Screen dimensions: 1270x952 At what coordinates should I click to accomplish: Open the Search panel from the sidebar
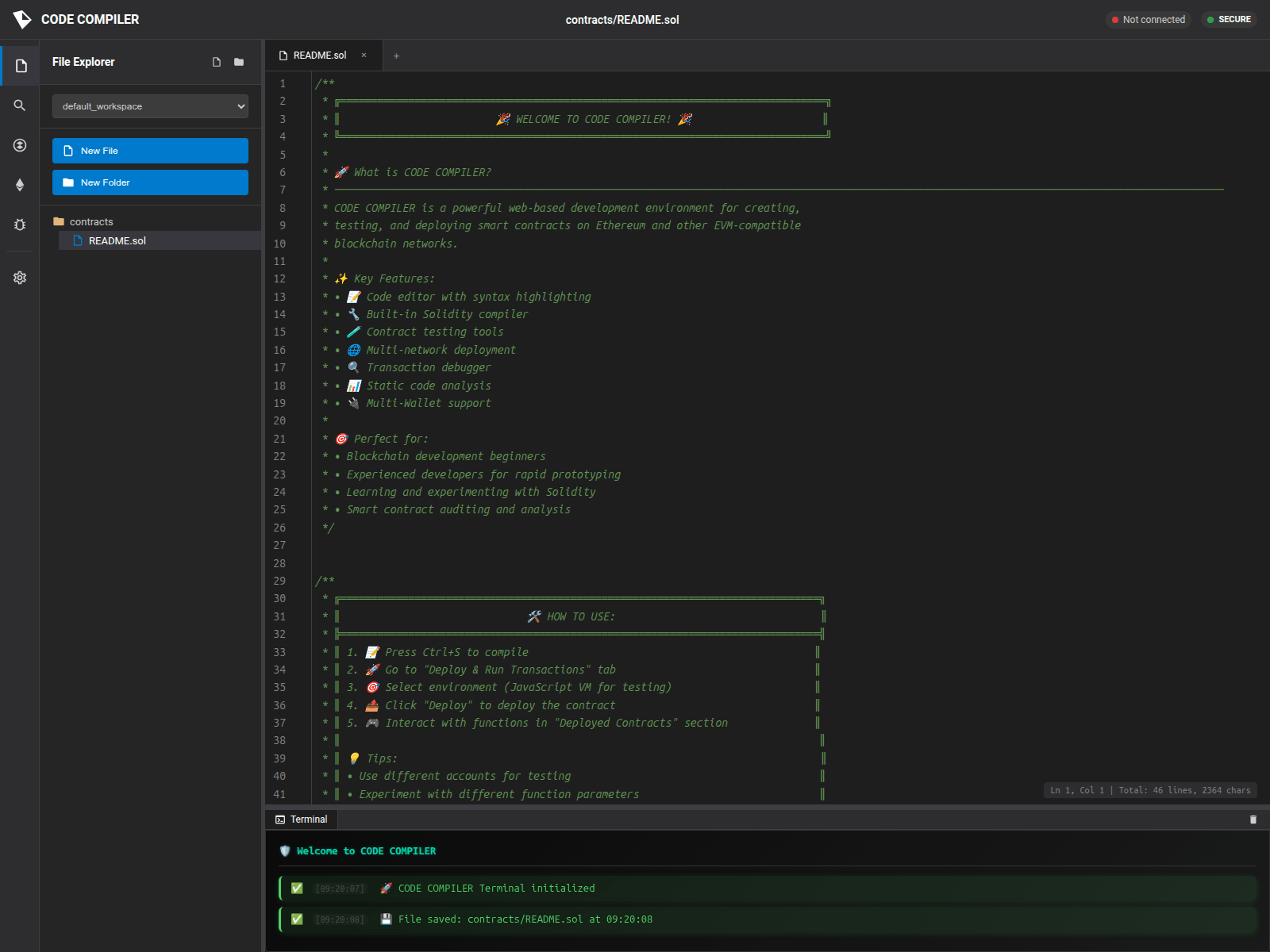point(19,105)
